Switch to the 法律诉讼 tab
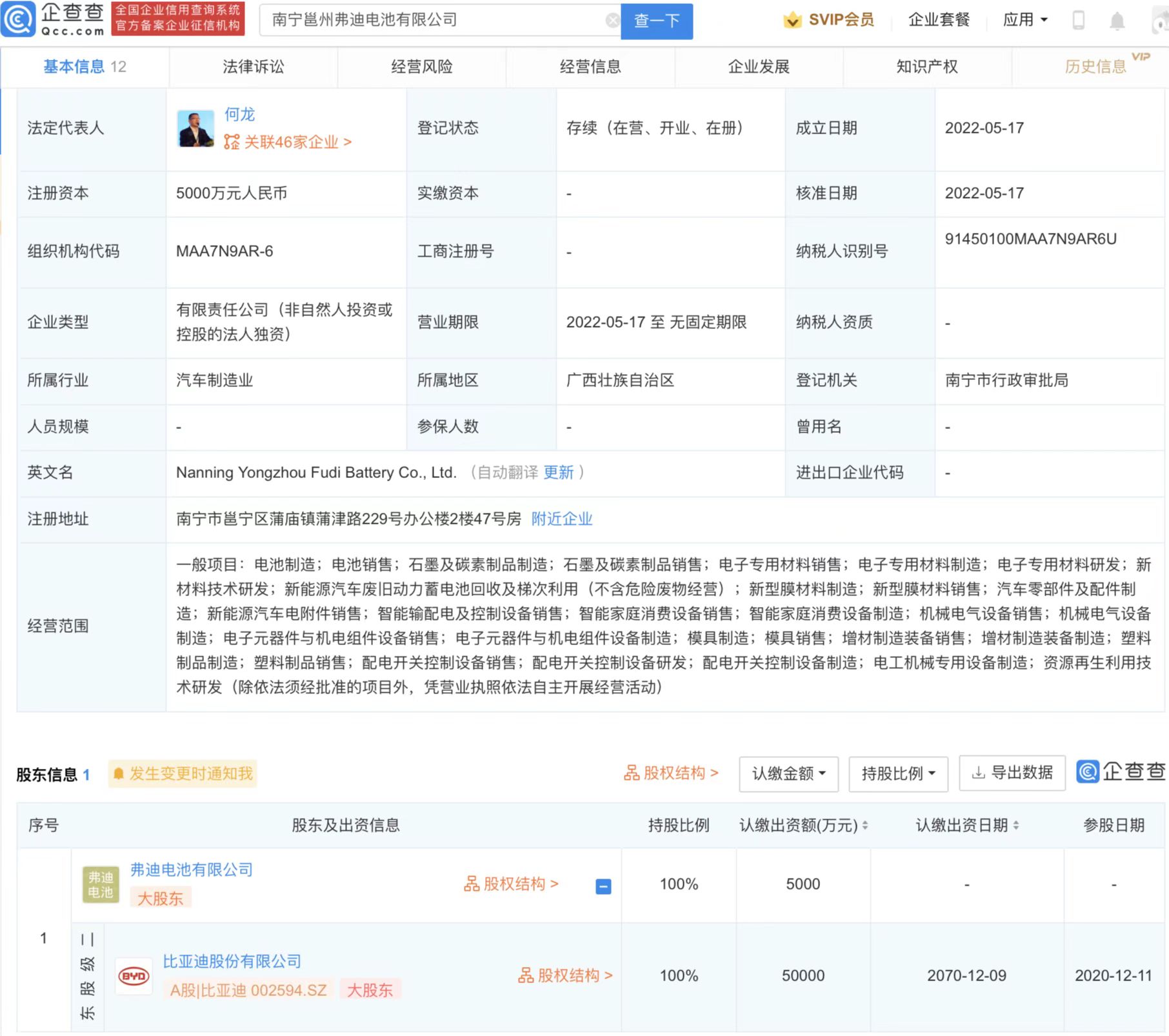1169x1036 pixels. [x=252, y=66]
